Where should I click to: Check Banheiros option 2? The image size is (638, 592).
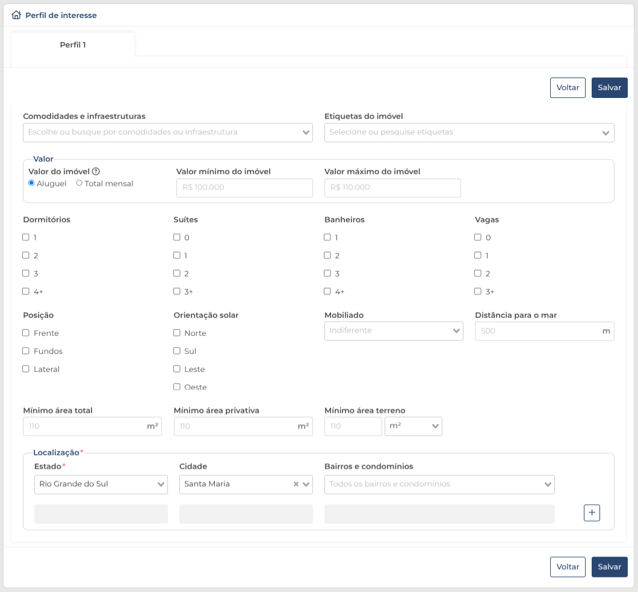327,255
